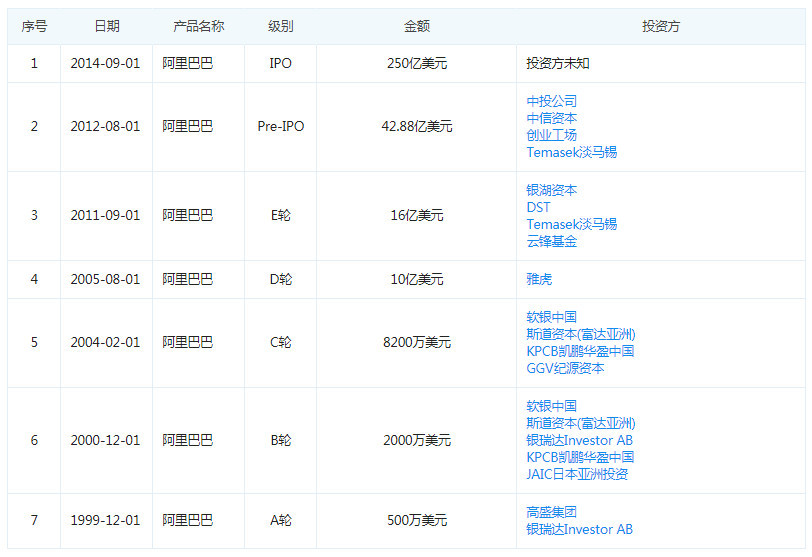Open 银瑞达Investor AB link in B轮 row

pyautogui.click(x=579, y=440)
